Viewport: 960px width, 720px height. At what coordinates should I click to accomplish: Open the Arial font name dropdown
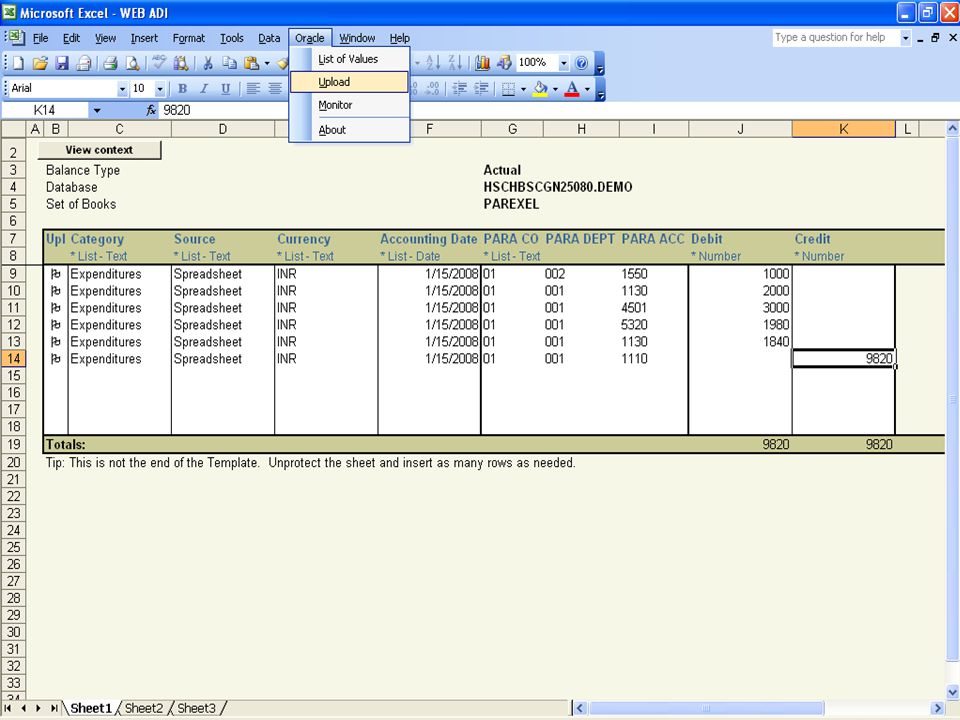coord(122,89)
